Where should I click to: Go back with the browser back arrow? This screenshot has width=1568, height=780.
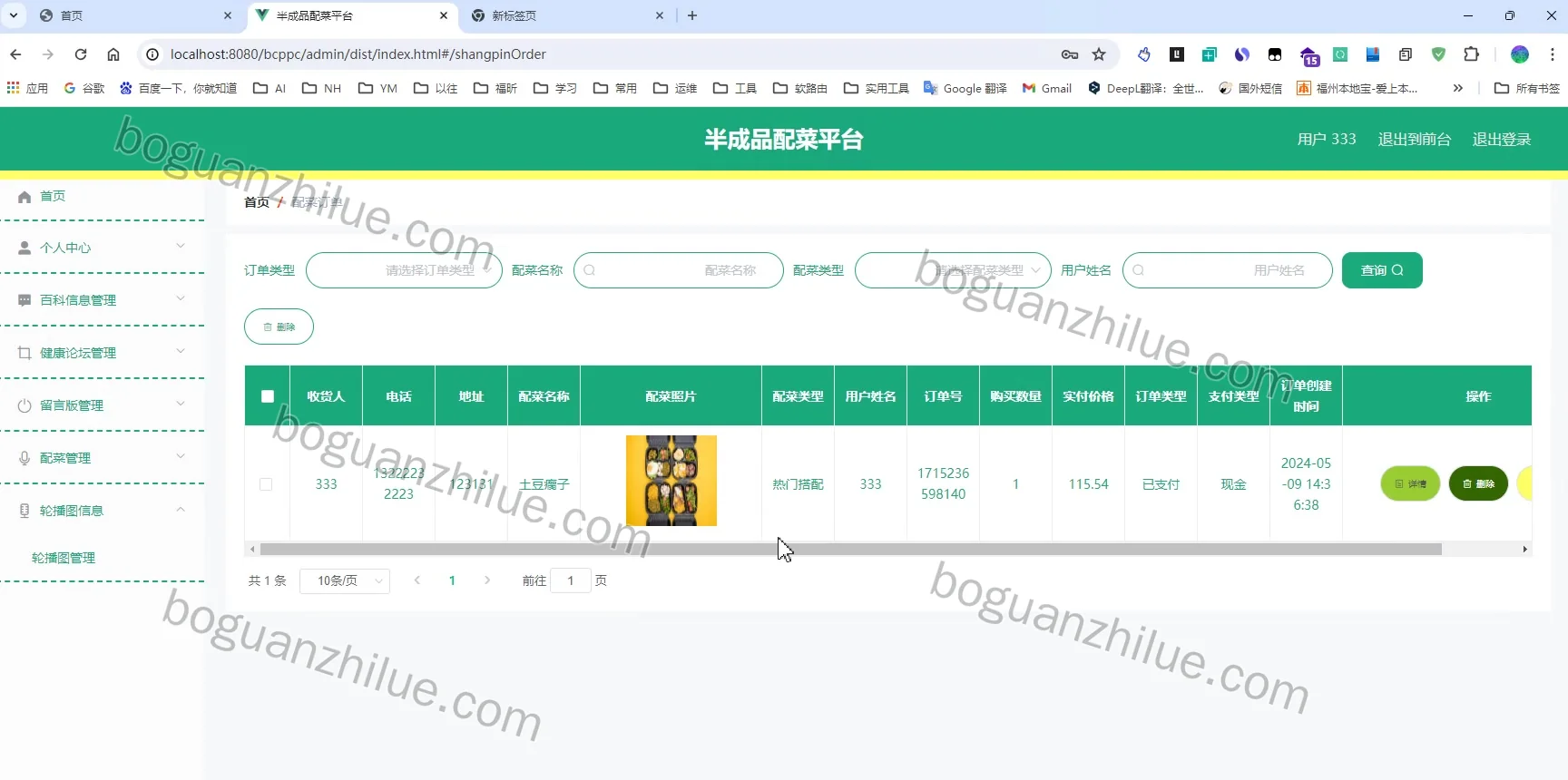(x=15, y=54)
